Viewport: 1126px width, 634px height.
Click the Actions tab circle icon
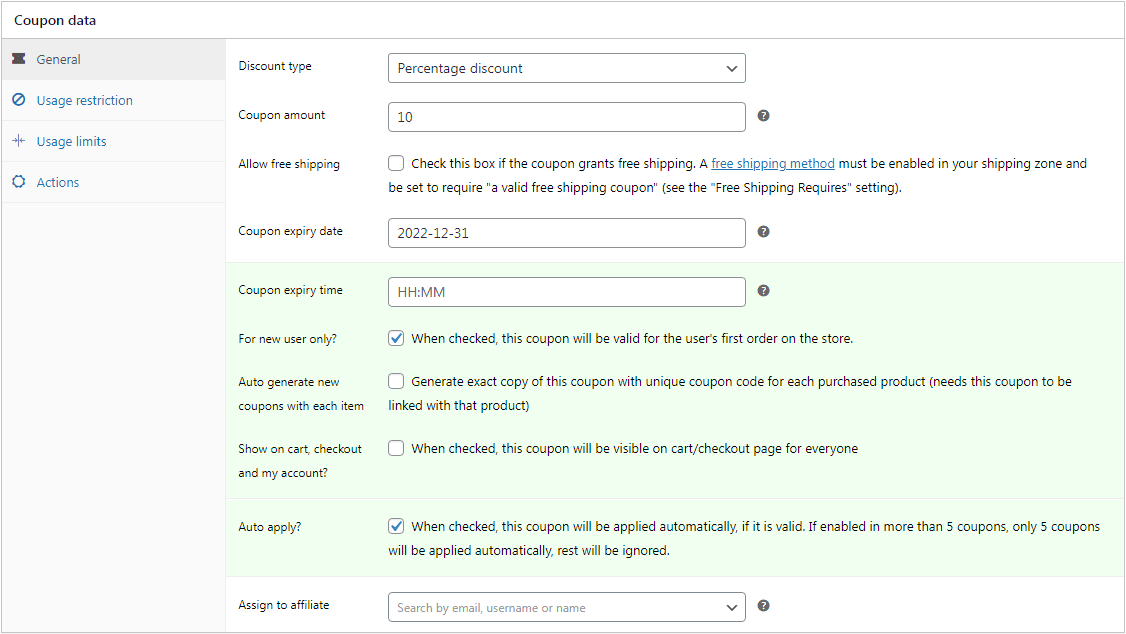[19, 182]
